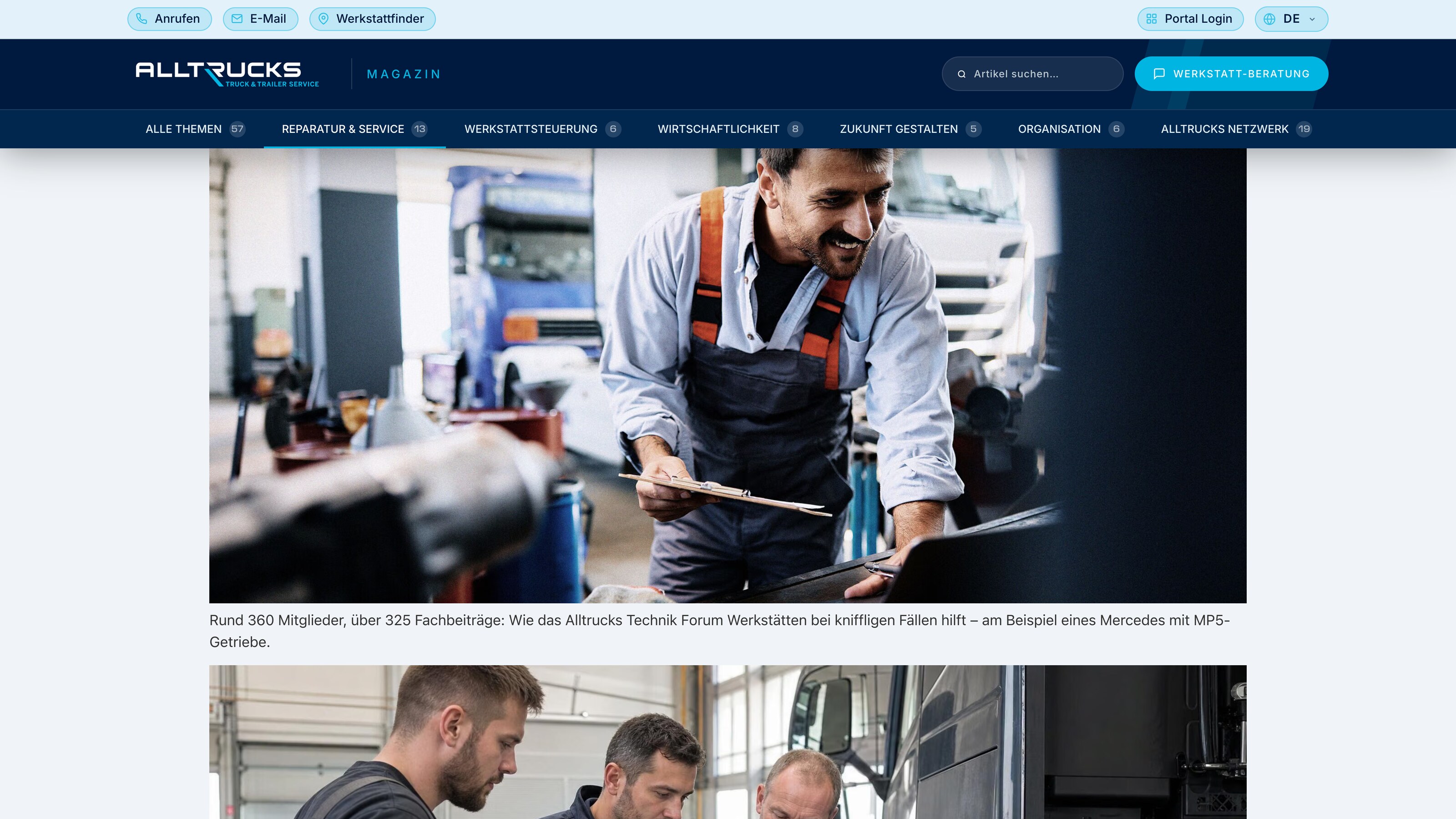Go to the Zukunft Gestalten tab

coord(910,129)
